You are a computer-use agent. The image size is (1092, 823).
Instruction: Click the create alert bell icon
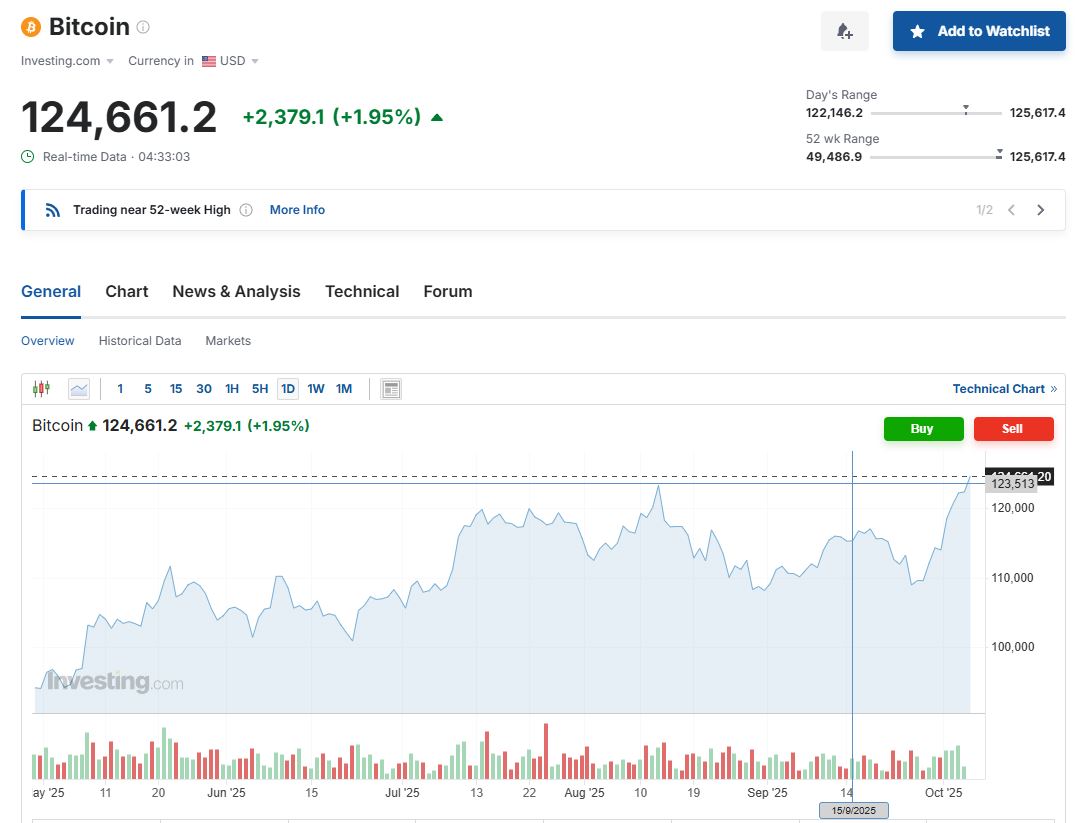844,31
